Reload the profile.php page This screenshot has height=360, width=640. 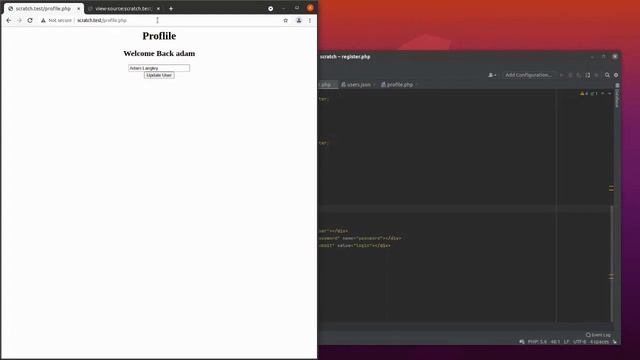point(30,20)
